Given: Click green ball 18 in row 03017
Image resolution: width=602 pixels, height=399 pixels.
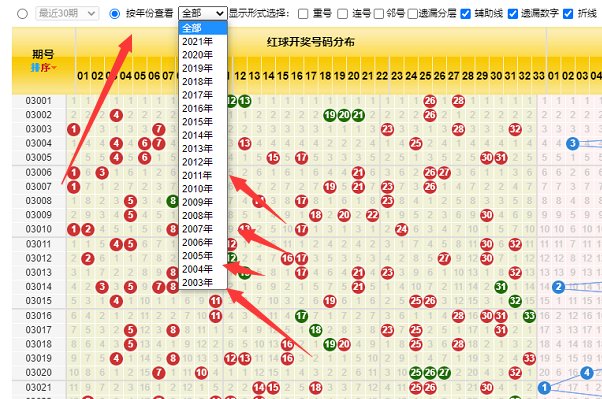Looking at the screenshot, I should point(316,330).
